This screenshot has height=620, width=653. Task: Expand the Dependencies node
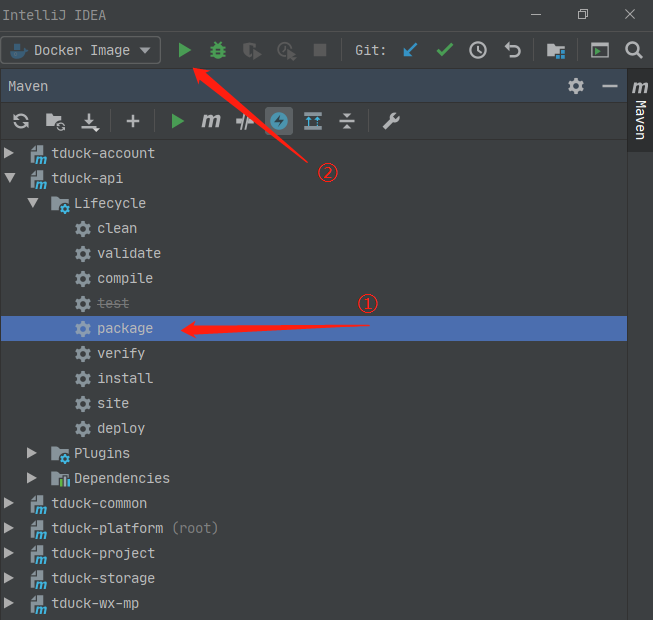click(32, 478)
